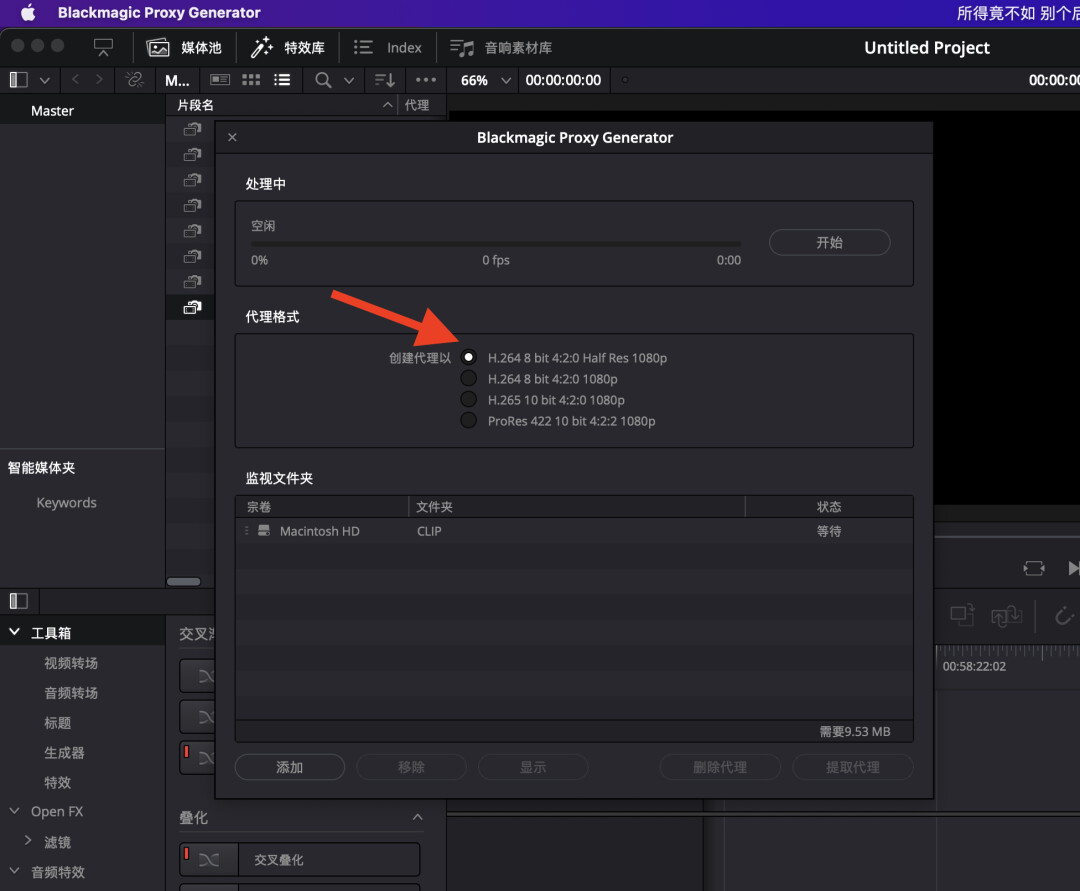The height and width of the screenshot is (891, 1080).
Task: Open Blackmagic Proxy Generator app menu
Action: tap(159, 12)
